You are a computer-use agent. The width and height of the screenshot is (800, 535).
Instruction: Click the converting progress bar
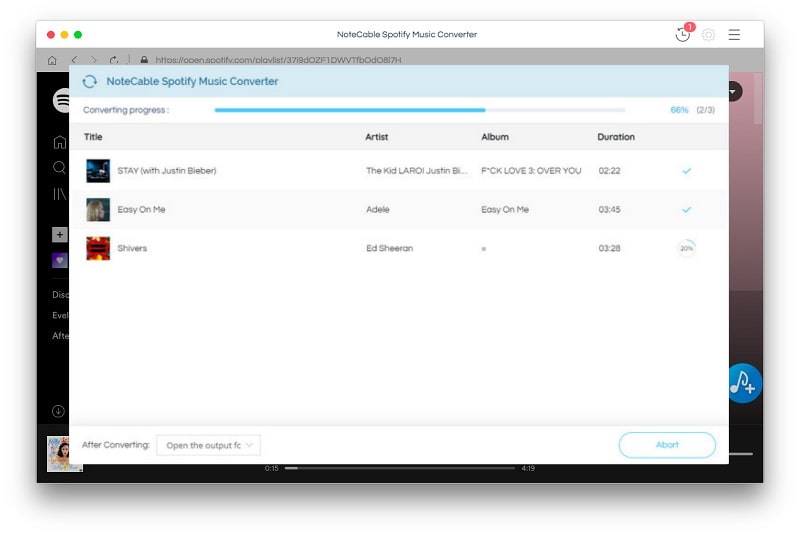pyautogui.click(x=420, y=110)
